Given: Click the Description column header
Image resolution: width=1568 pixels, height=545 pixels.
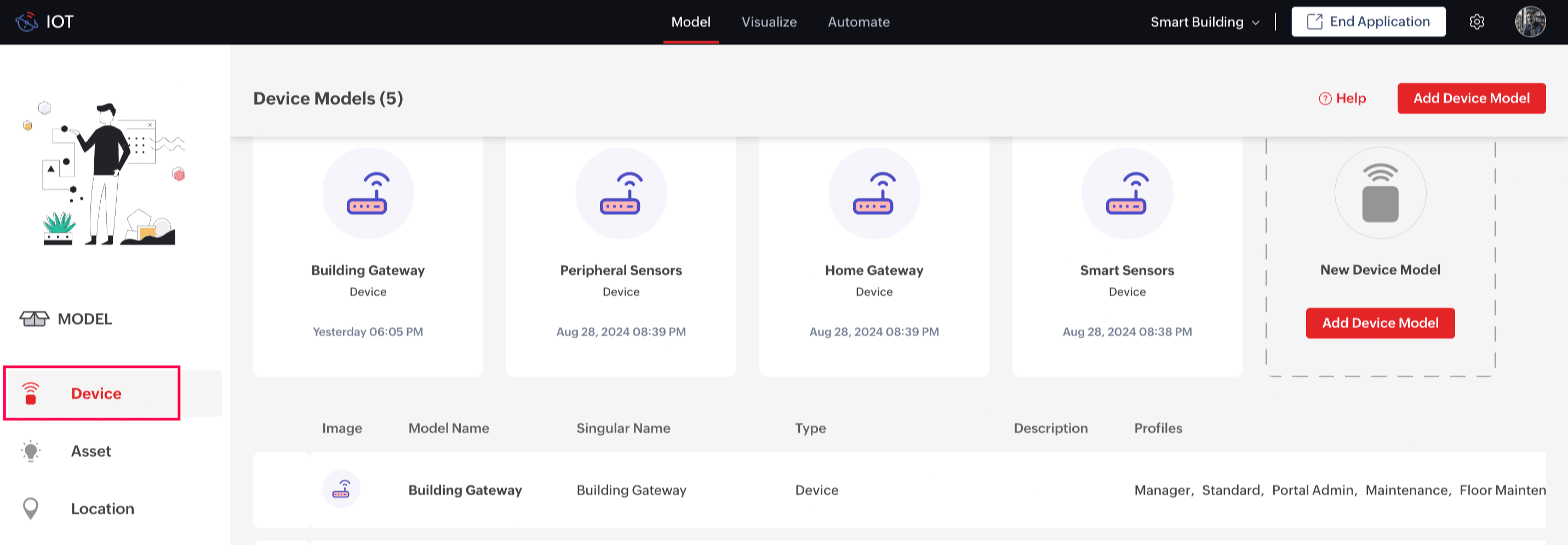Looking at the screenshot, I should 1051,428.
